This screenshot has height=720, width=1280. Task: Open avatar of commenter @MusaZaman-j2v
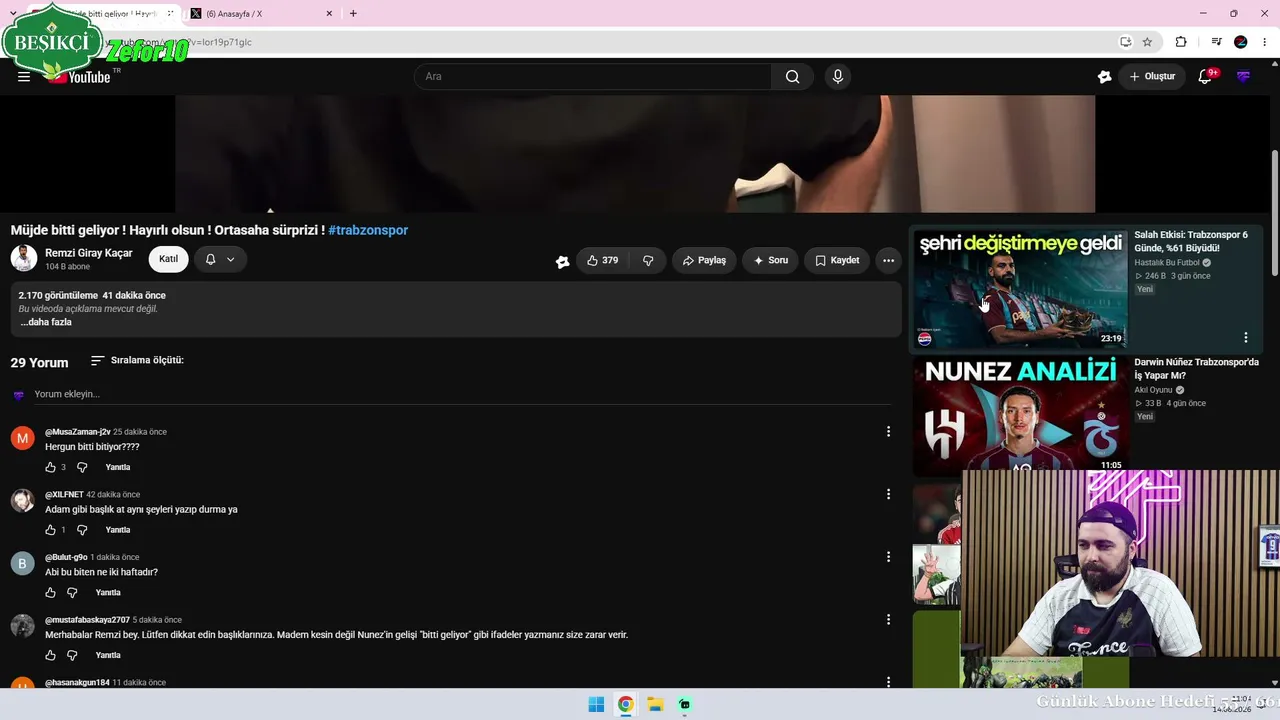[x=22, y=438]
